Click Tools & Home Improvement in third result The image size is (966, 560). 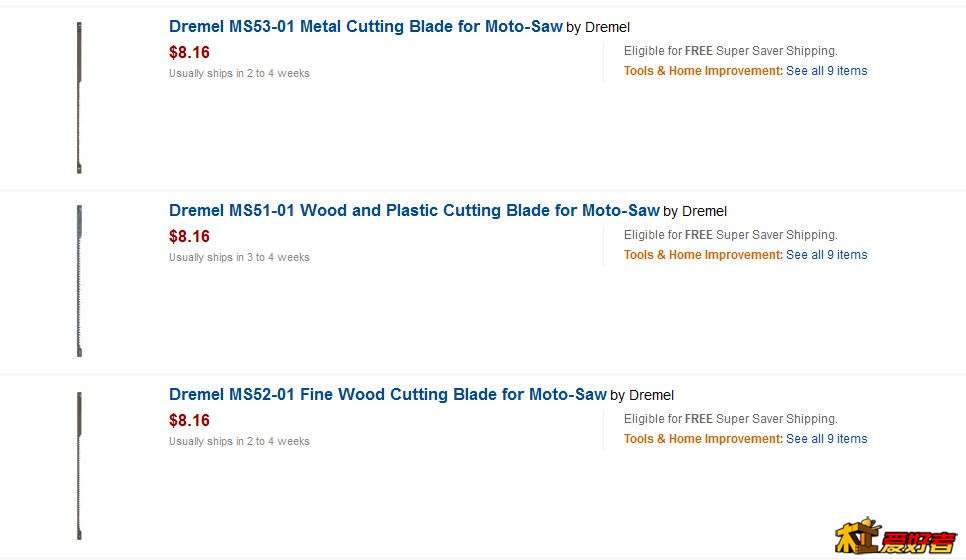[703, 439]
